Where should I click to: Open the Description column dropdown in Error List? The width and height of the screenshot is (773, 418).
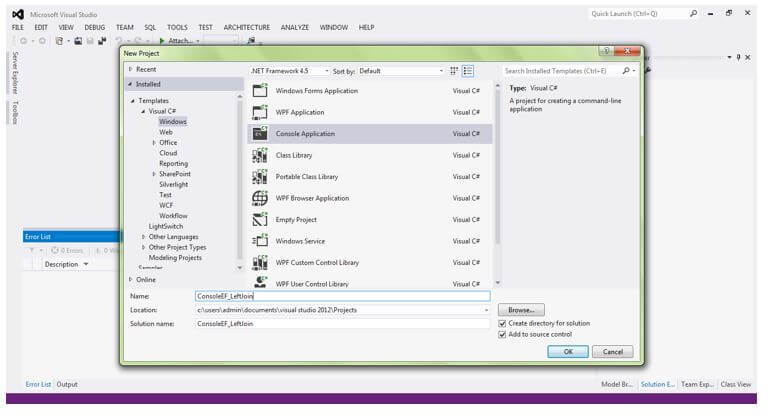click(x=86, y=264)
